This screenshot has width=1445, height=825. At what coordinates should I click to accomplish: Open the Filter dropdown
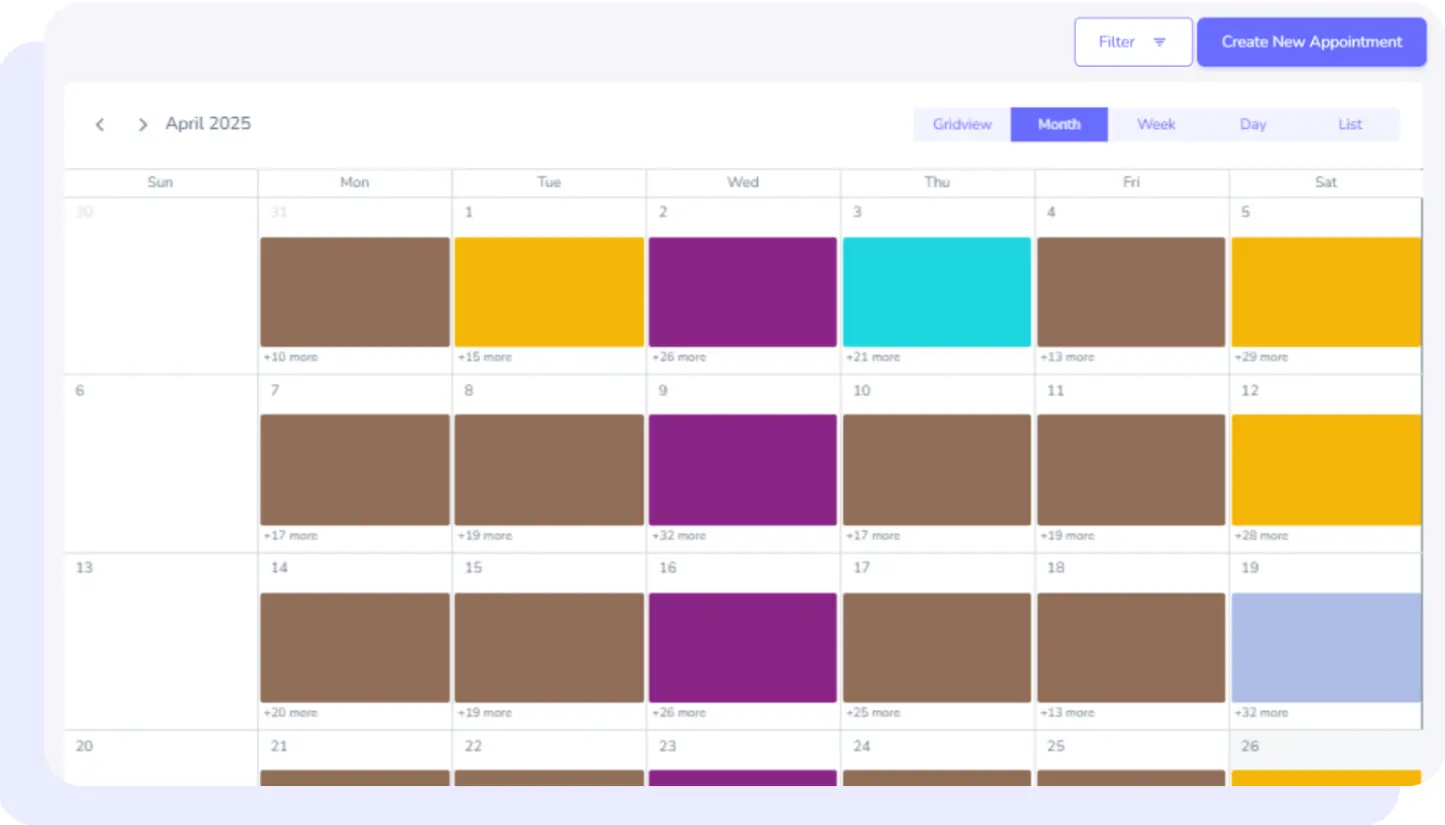point(1132,42)
